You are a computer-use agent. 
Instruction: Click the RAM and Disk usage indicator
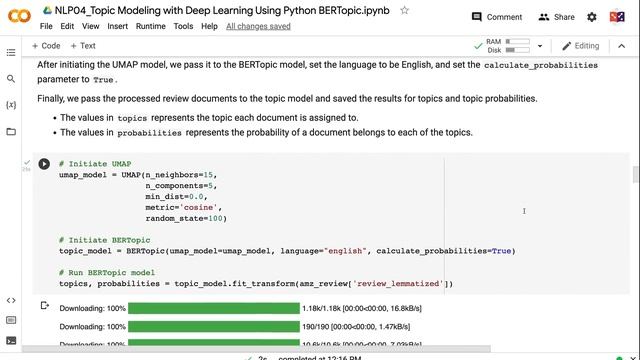[x=508, y=46]
